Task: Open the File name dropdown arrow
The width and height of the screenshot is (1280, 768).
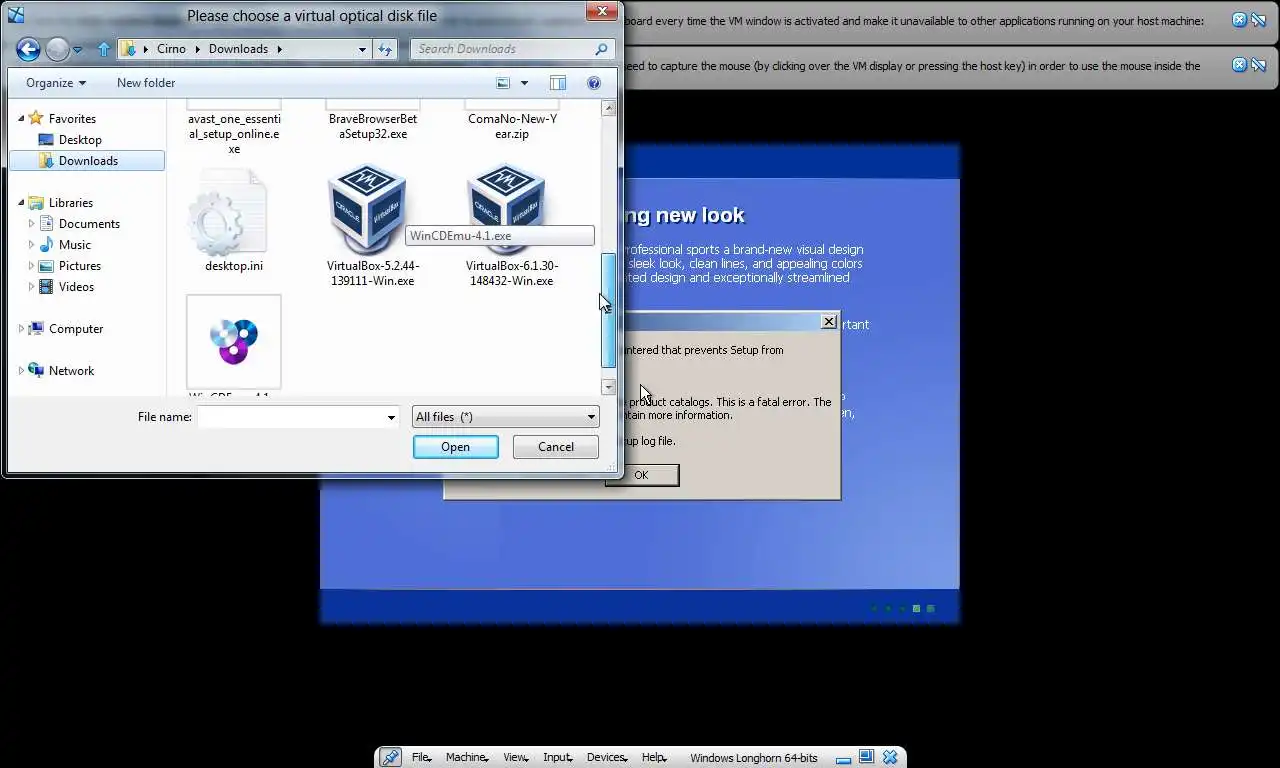Action: 391,417
